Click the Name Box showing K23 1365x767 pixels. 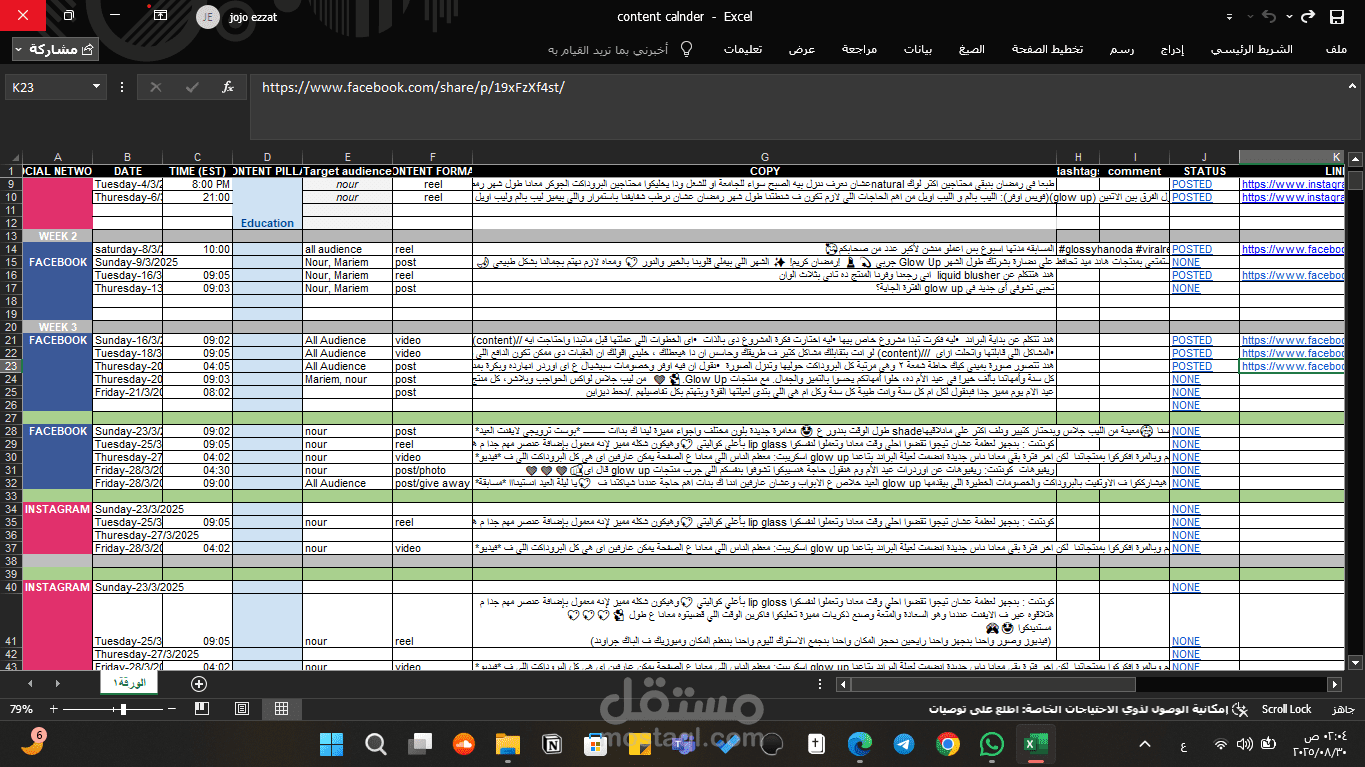pyautogui.click(x=46, y=87)
